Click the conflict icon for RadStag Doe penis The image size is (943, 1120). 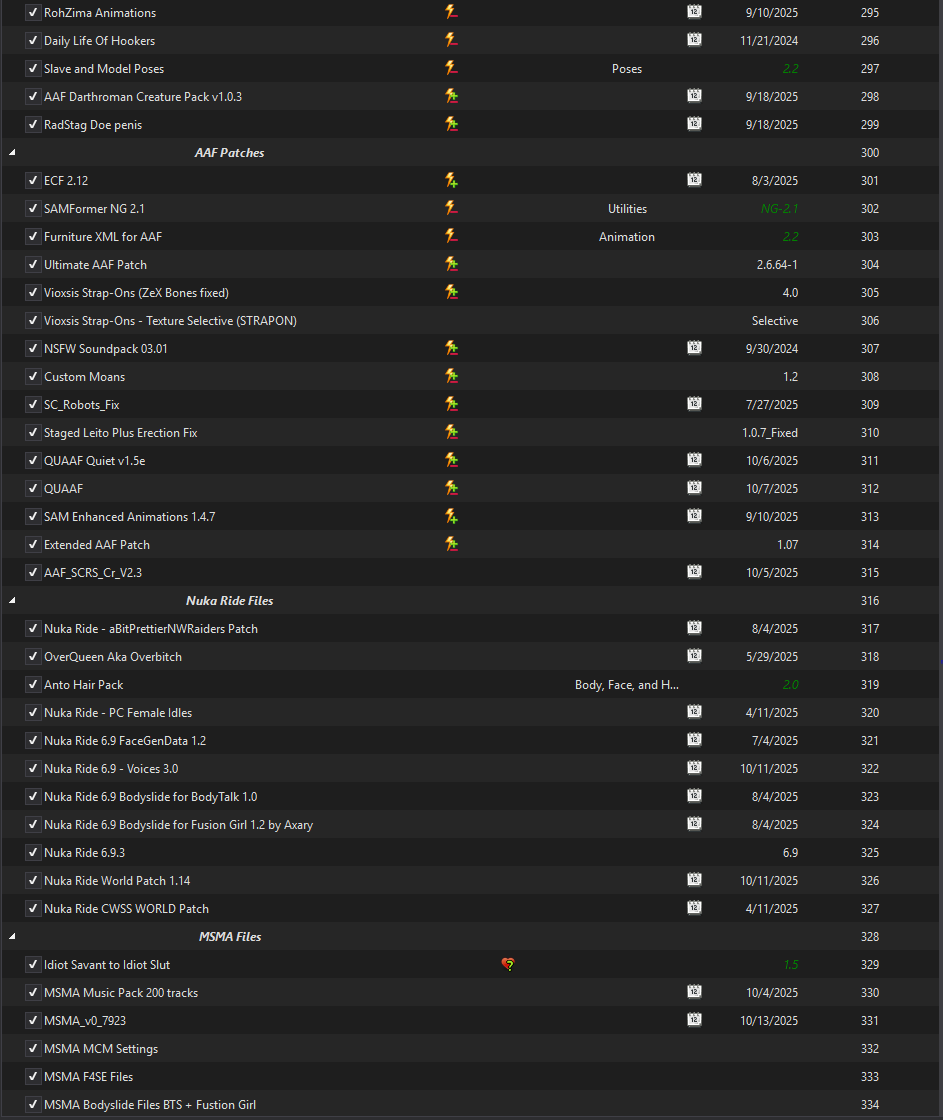(x=451, y=124)
